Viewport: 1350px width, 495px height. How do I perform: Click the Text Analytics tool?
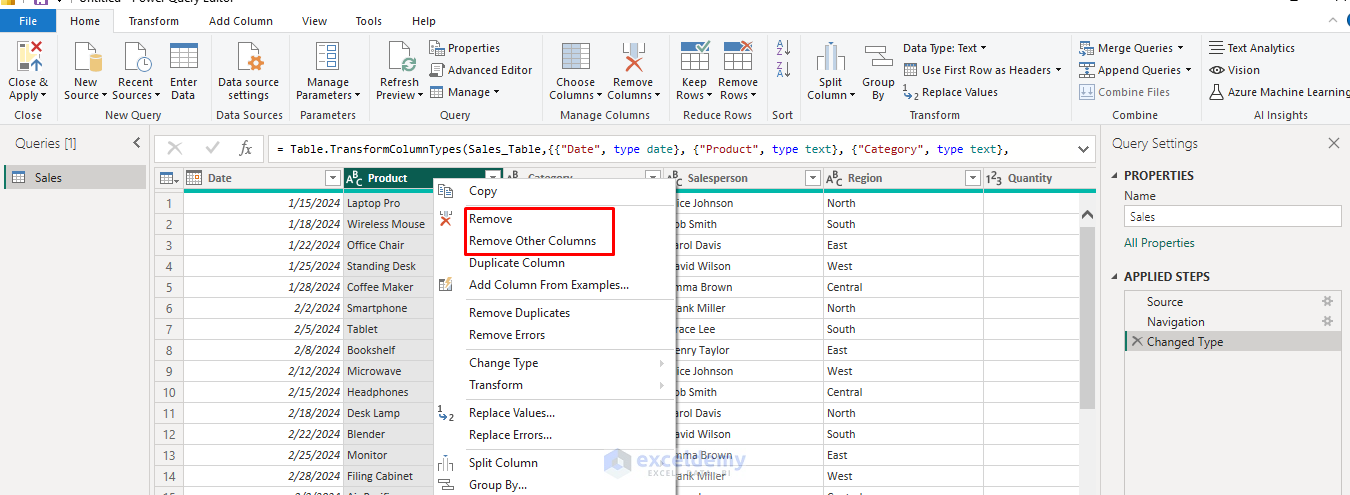pos(1252,48)
